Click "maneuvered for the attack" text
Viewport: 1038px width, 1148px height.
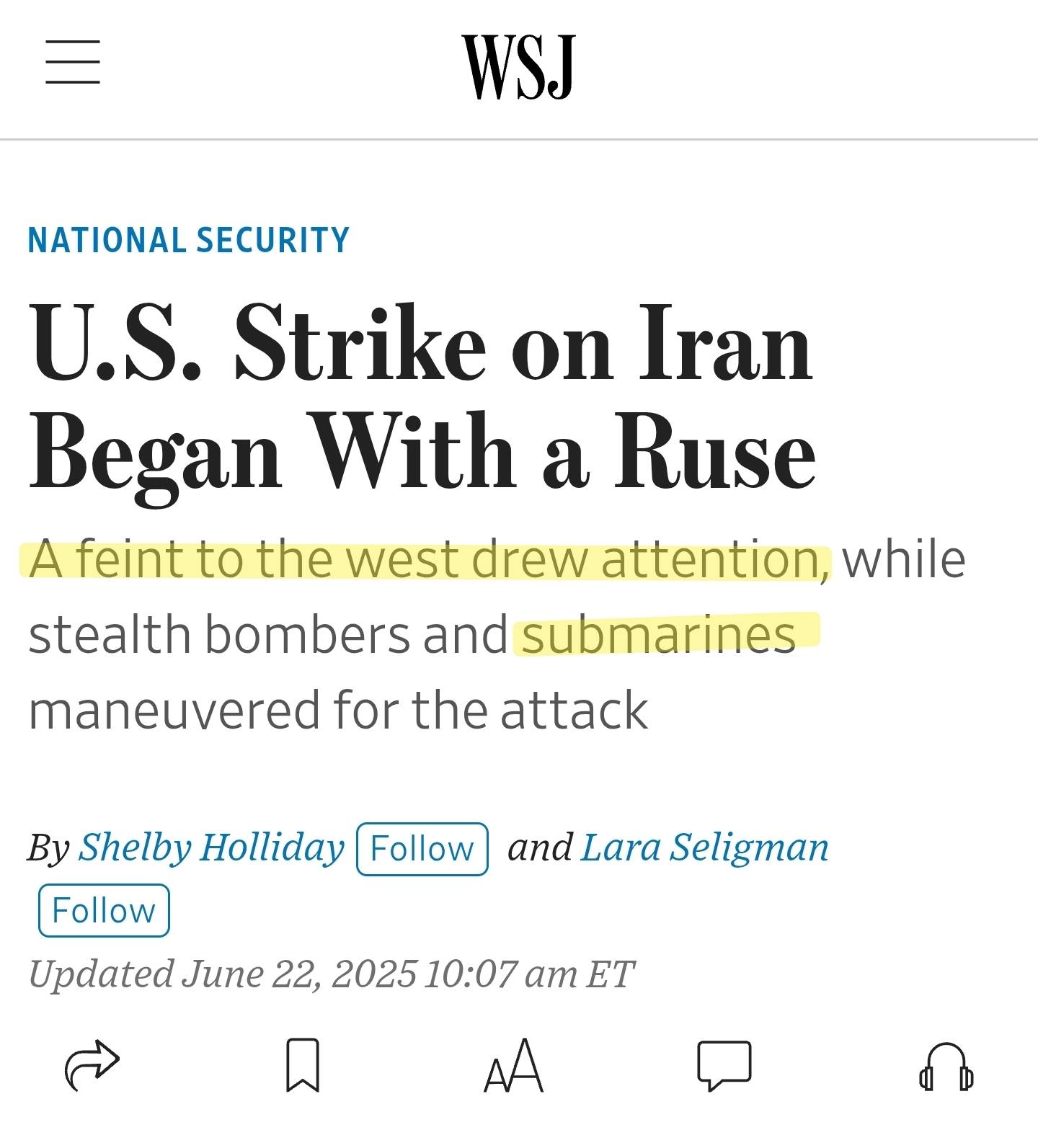click(337, 711)
